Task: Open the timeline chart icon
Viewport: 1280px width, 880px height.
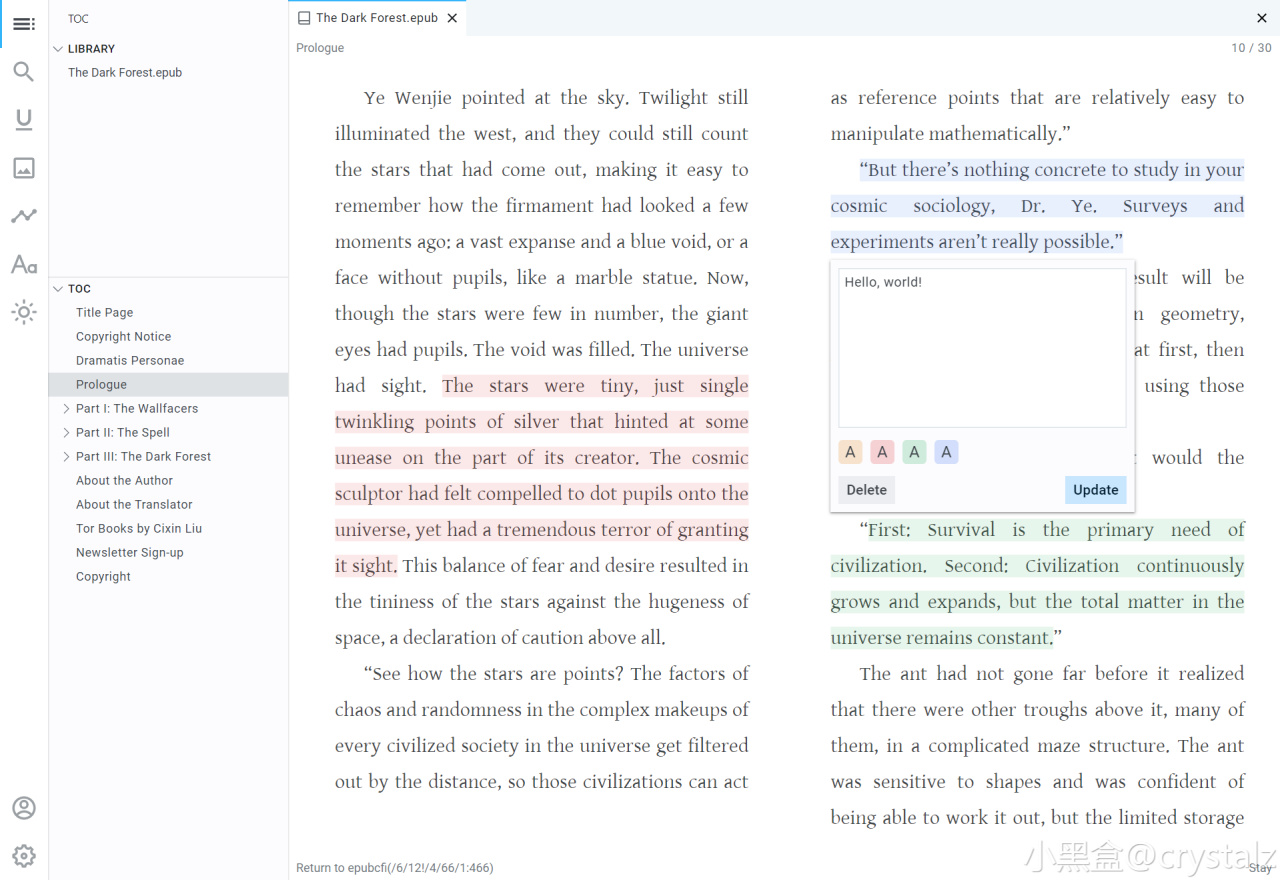Action: (24, 216)
